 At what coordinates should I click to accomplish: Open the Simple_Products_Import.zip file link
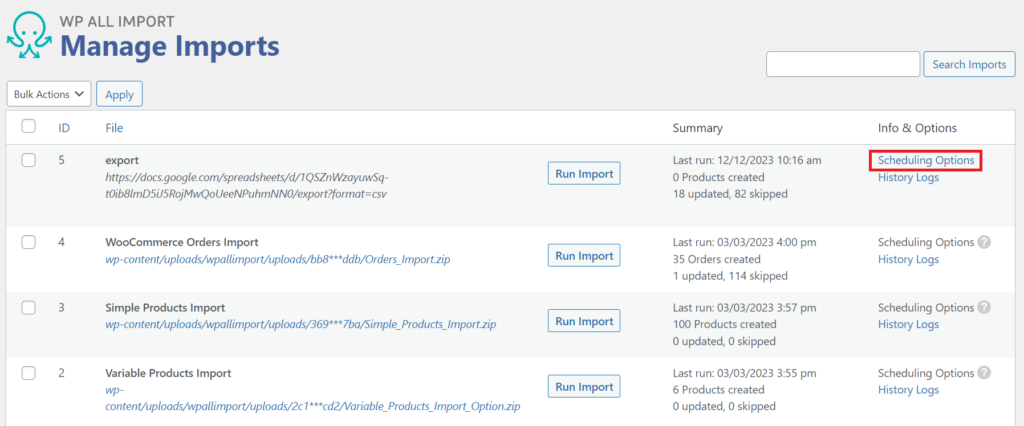(300, 325)
